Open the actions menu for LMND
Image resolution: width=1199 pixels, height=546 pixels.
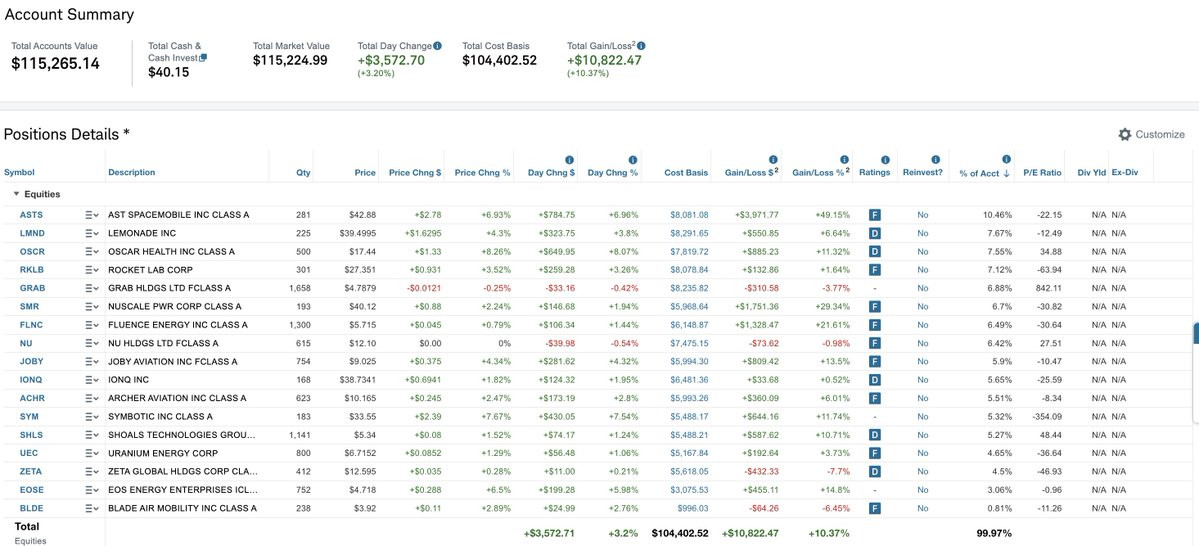click(x=92, y=233)
